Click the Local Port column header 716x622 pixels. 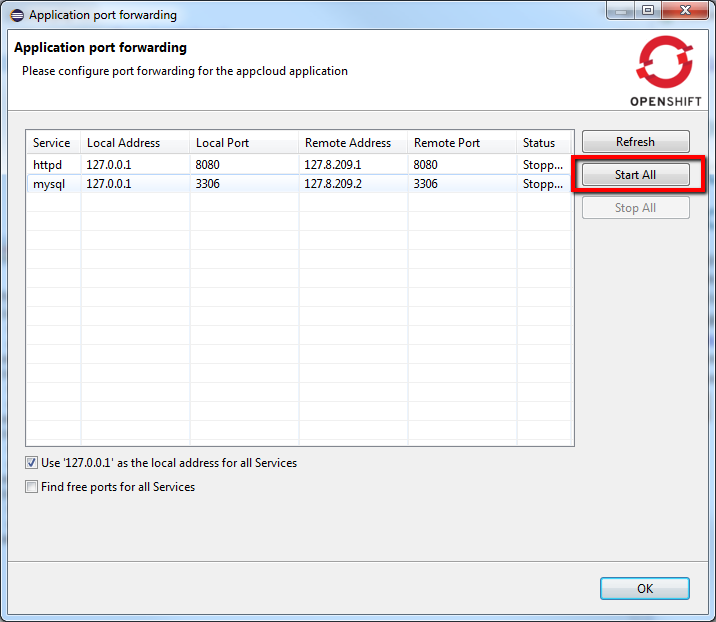tap(223, 143)
